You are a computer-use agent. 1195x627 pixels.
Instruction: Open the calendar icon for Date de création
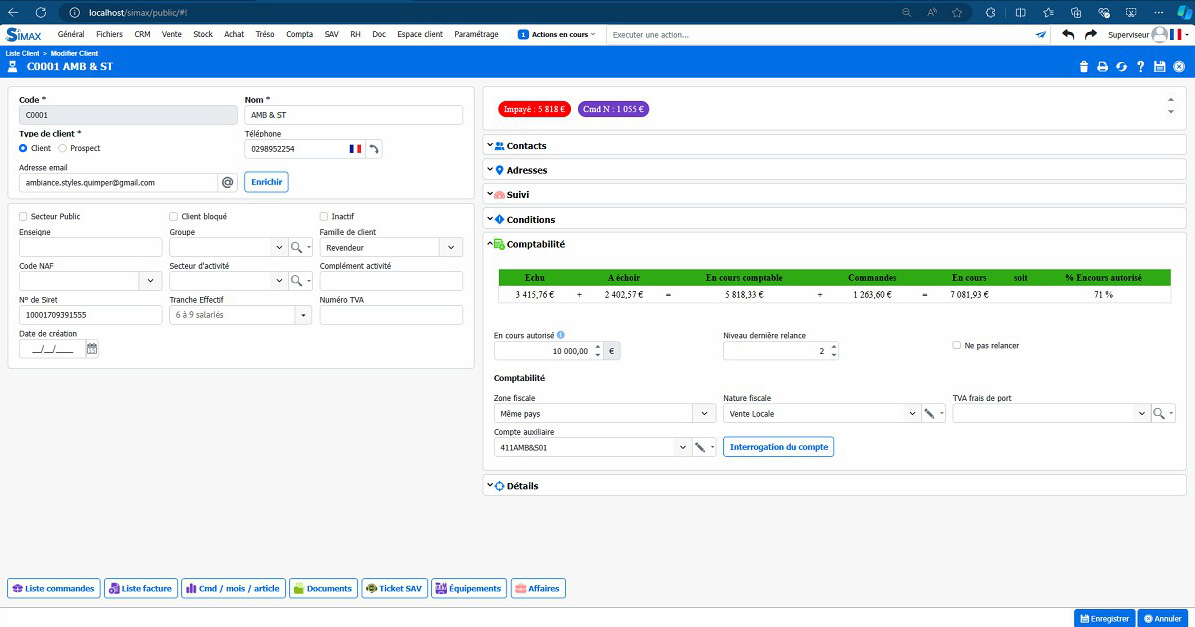[x=92, y=349]
